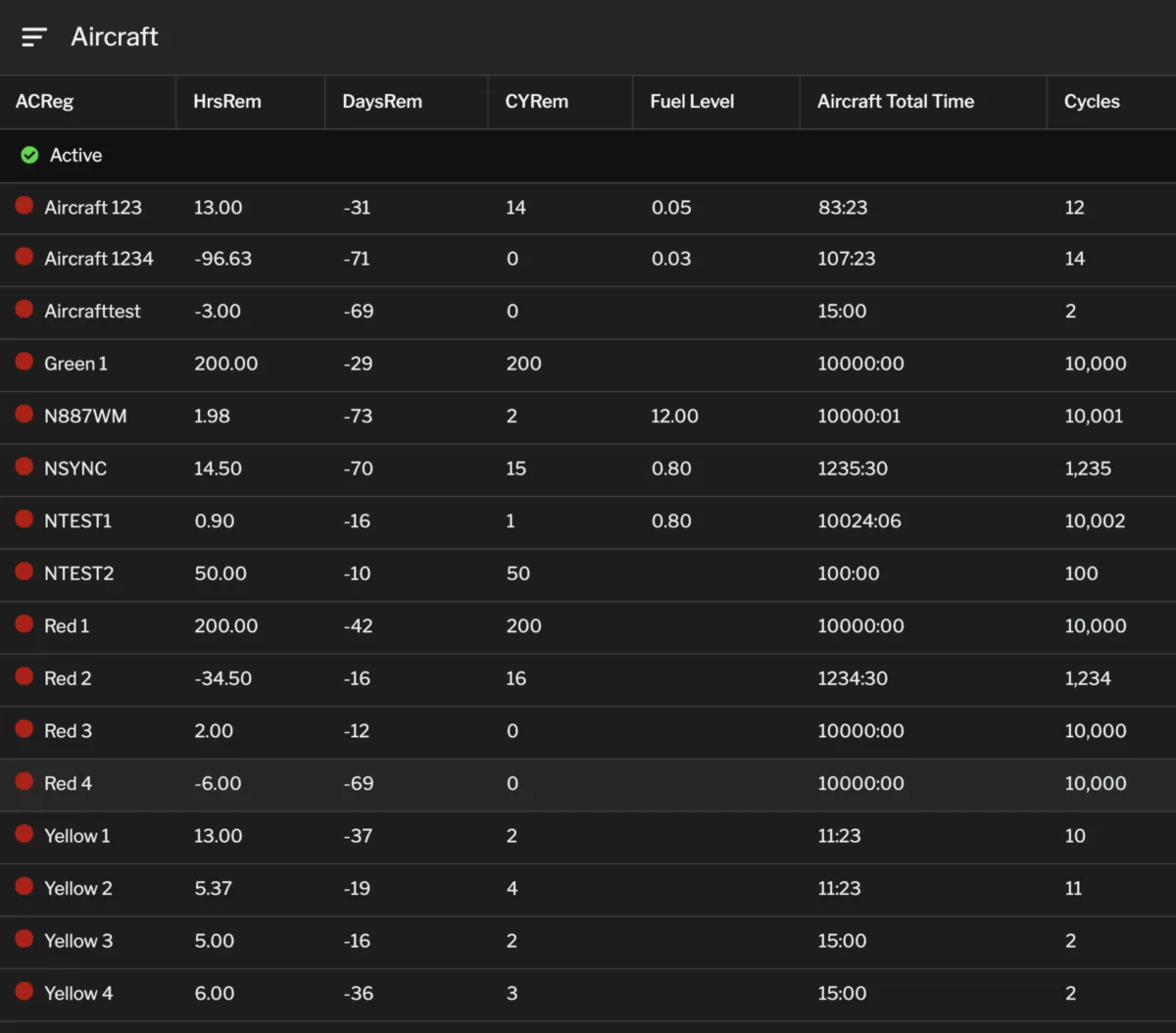The image size is (1176, 1033).
Task: Open the Aircraft 1234 record
Action: 98,259
